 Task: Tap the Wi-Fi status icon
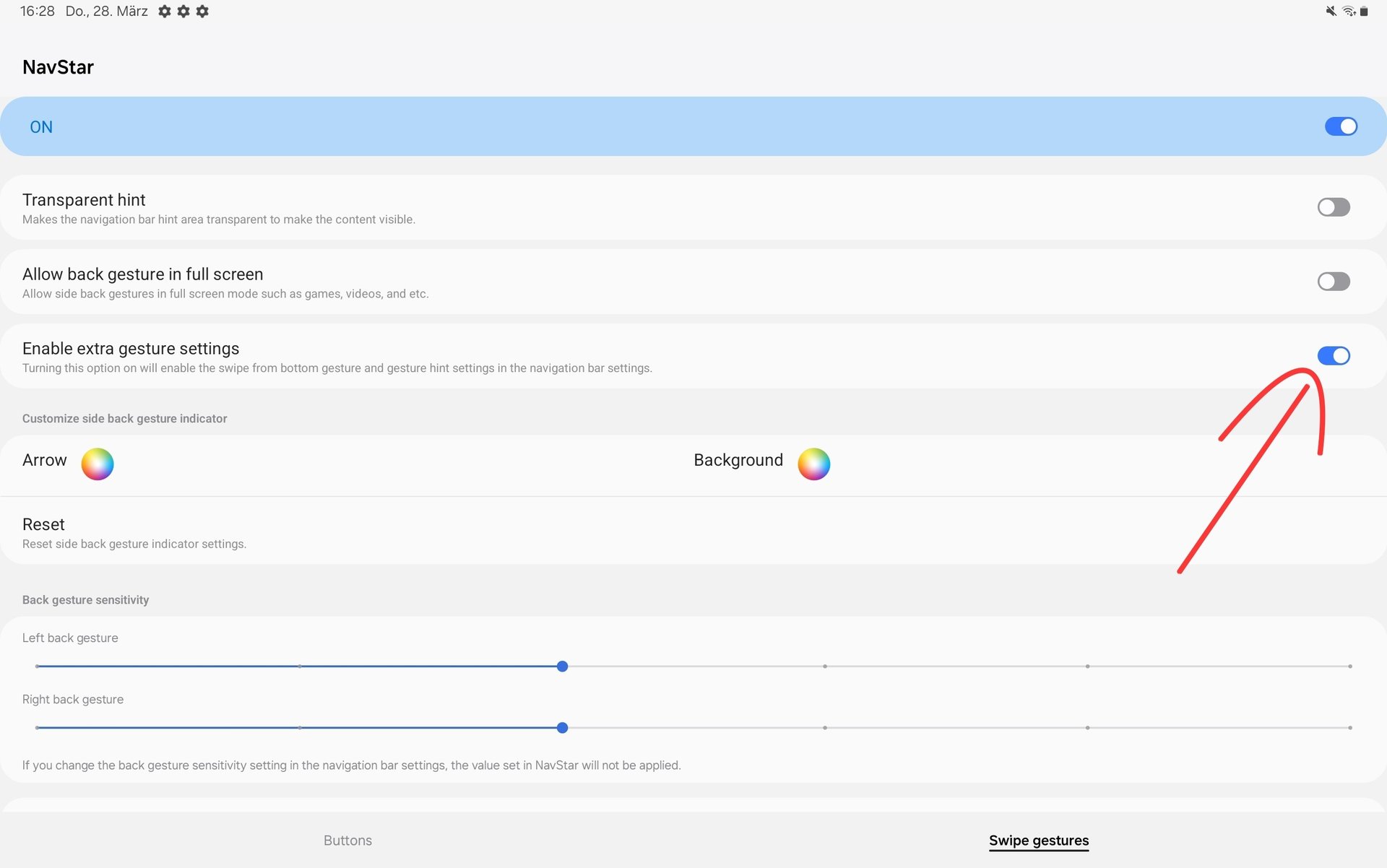click(x=1348, y=11)
